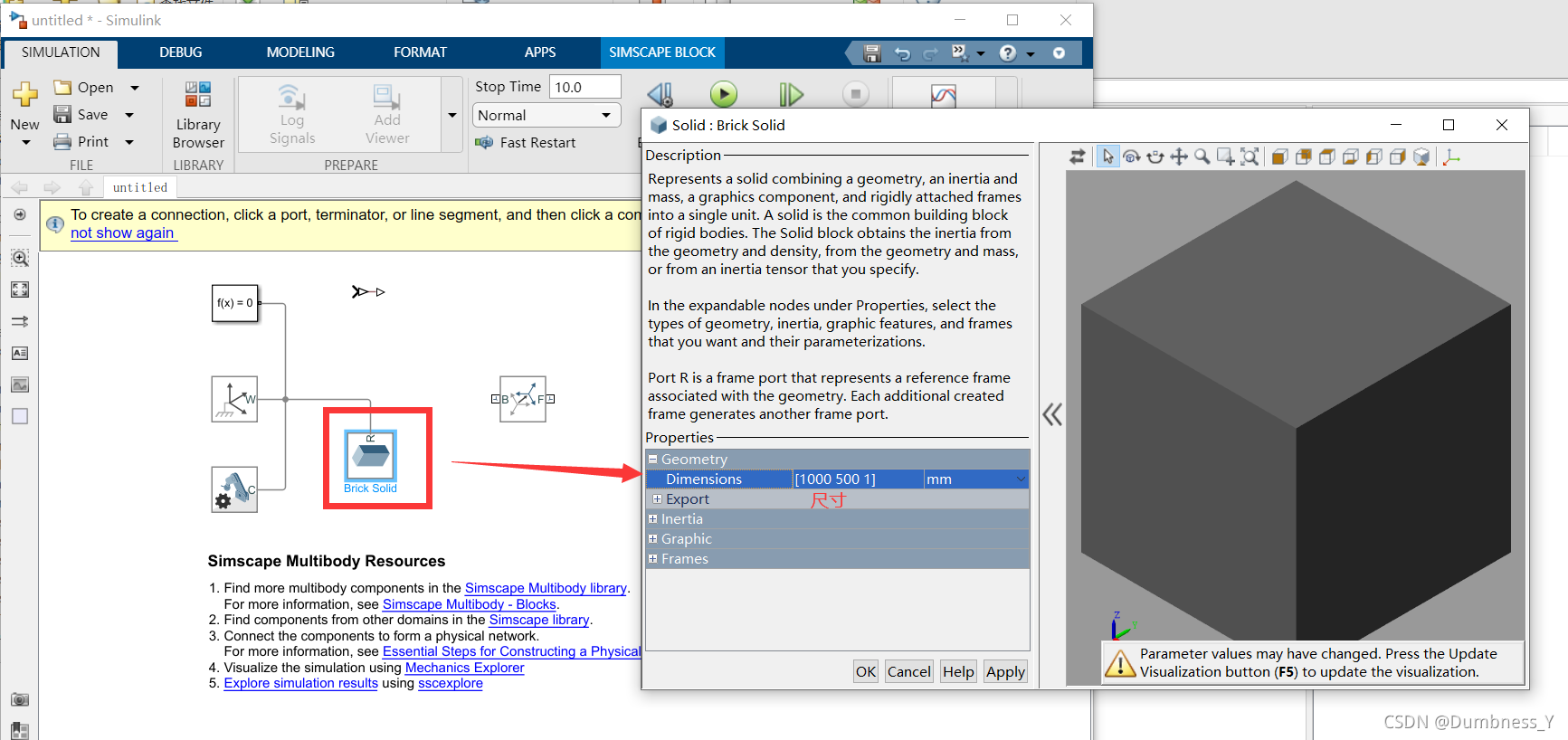Image resolution: width=1568 pixels, height=740 pixels.
Task: Toggle the frames visibility axis icon
Action: coord(1451,157)
